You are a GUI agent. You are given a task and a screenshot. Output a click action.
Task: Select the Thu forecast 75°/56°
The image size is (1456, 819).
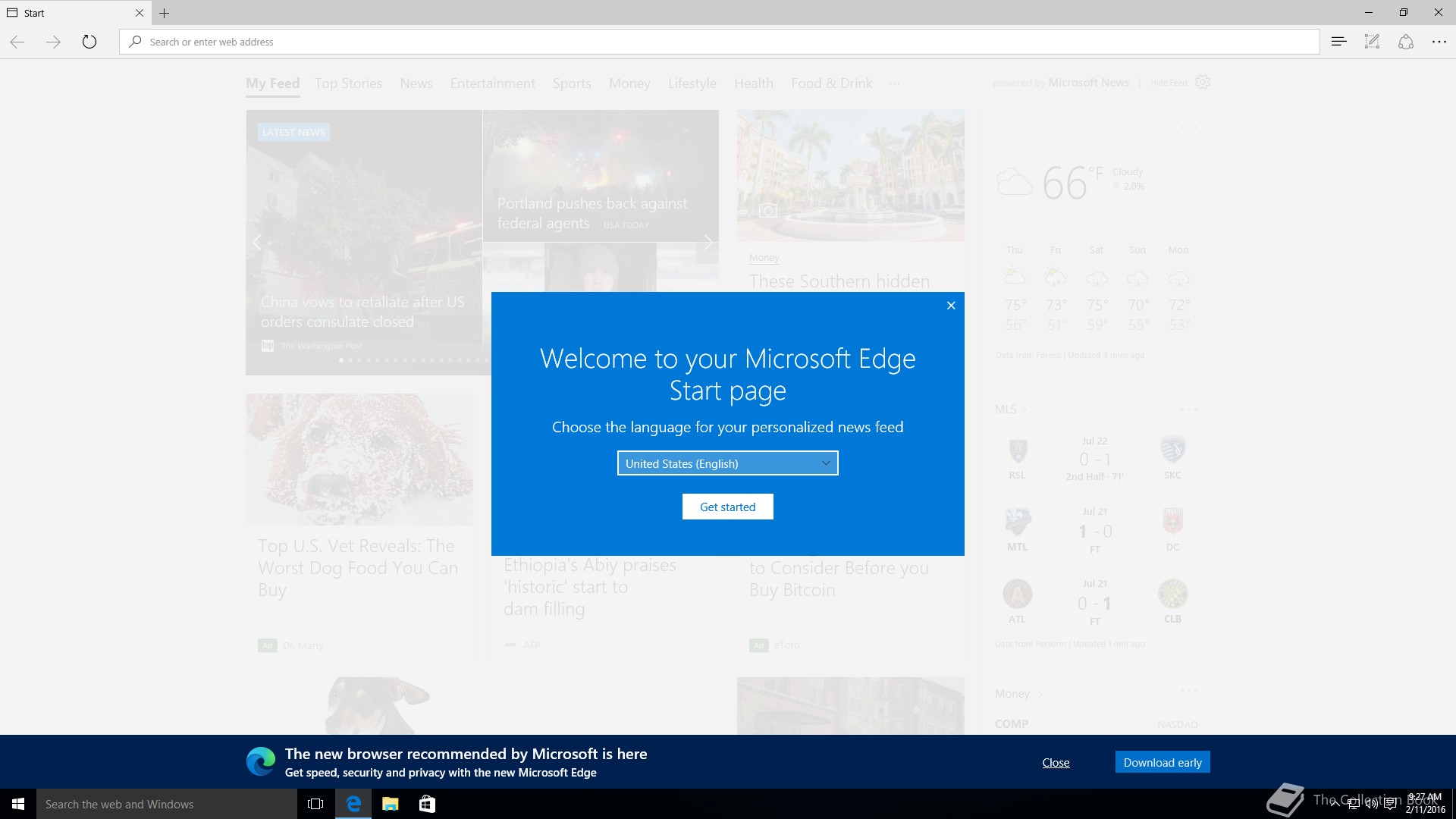point(1015,288)
